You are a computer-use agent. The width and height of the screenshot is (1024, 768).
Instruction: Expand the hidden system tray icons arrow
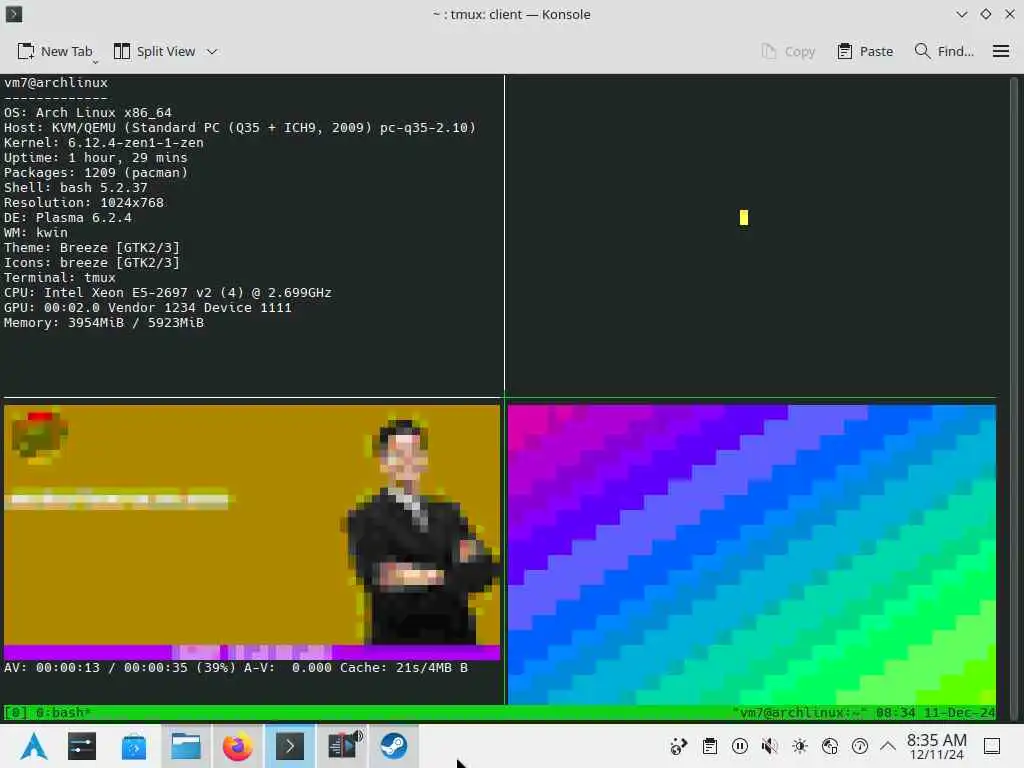coord(888,746)
